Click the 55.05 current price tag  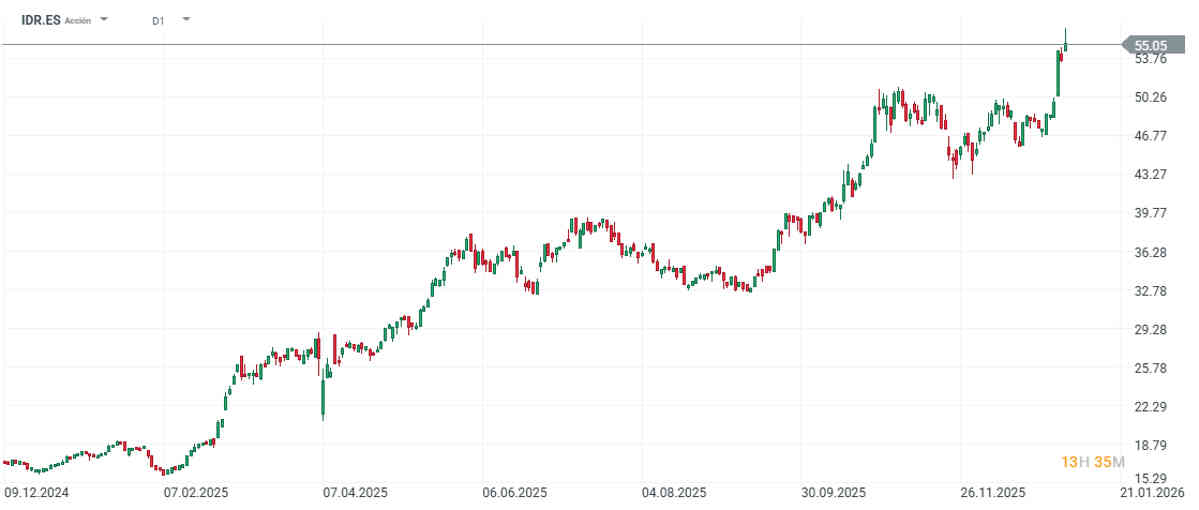(x=1150, y=45)
